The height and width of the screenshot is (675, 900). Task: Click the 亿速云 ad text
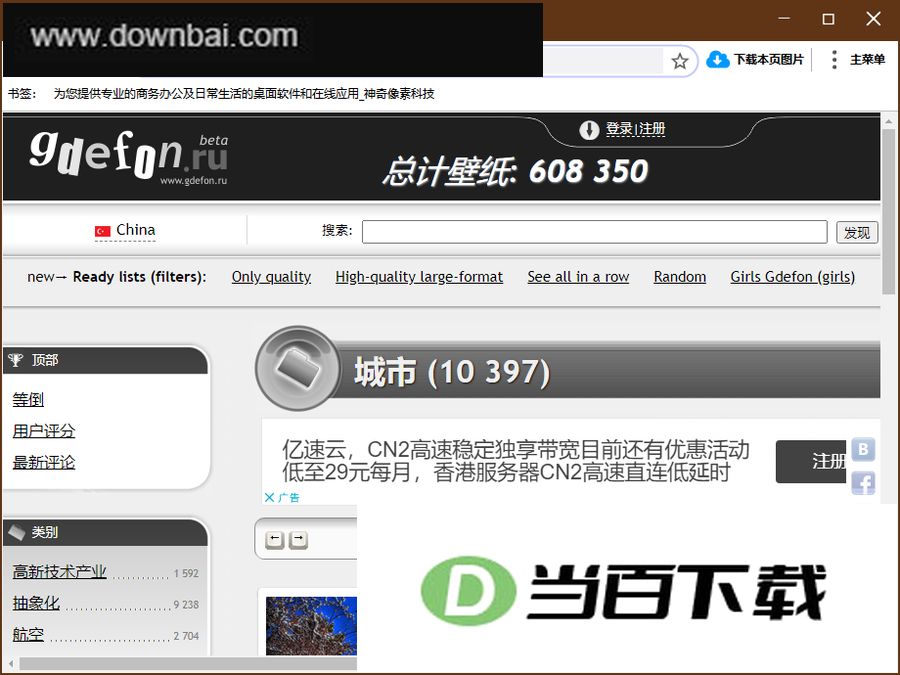(515, 461)
